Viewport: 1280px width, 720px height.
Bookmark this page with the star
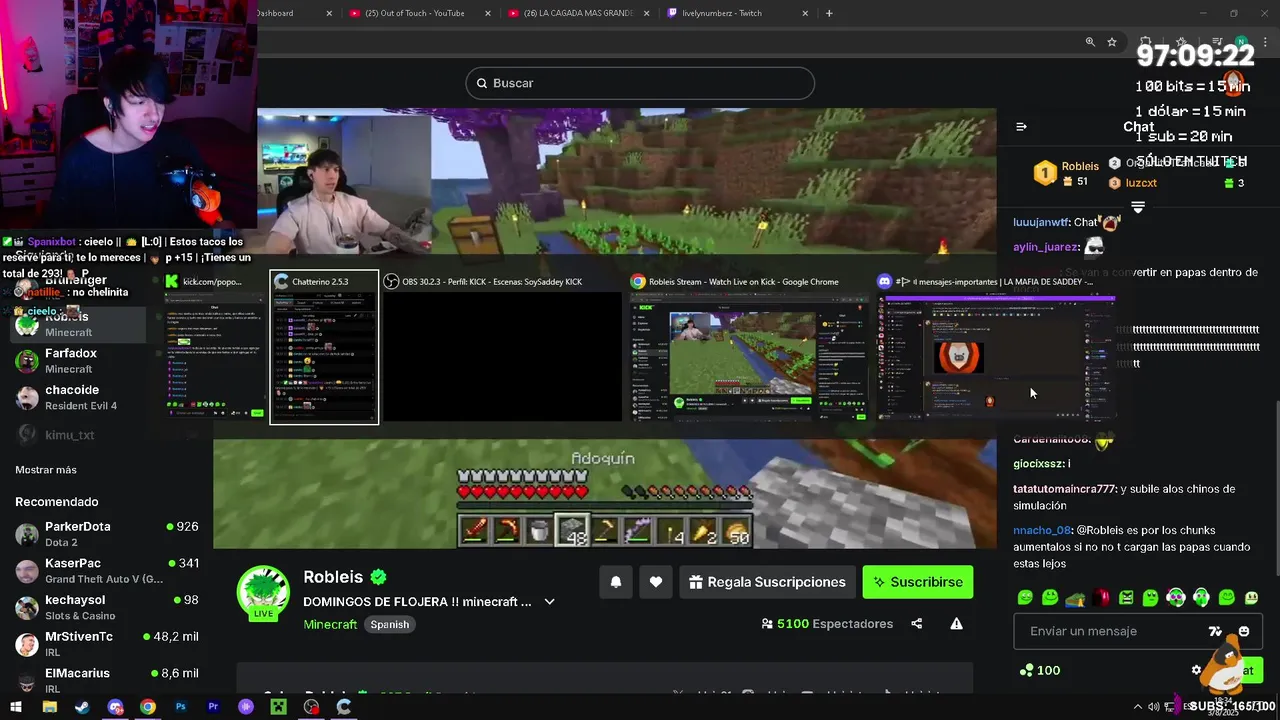[x=1112, y=42]
